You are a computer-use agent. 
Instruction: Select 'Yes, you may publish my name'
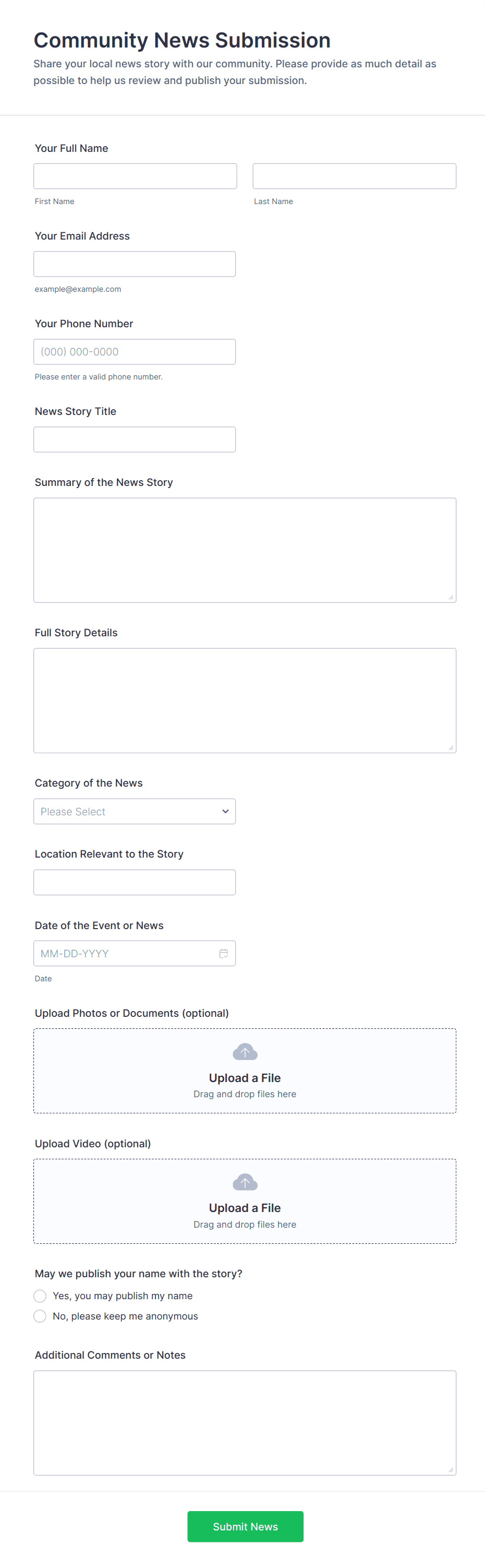pos(40,1296)
